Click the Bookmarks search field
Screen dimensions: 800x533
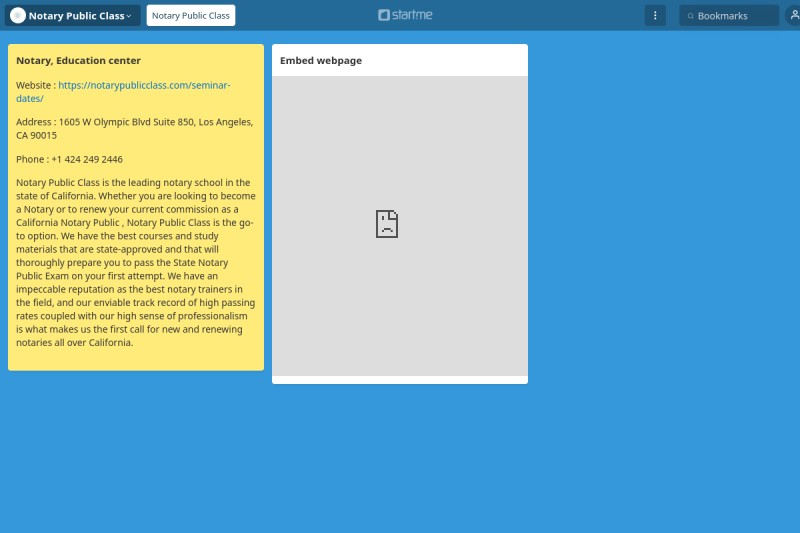(729, 16)
